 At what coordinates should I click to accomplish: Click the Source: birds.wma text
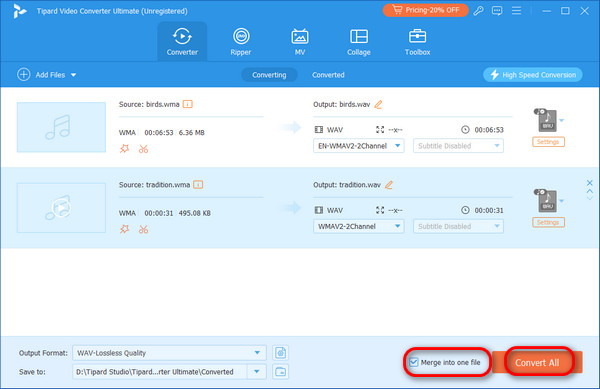point(149,104)
